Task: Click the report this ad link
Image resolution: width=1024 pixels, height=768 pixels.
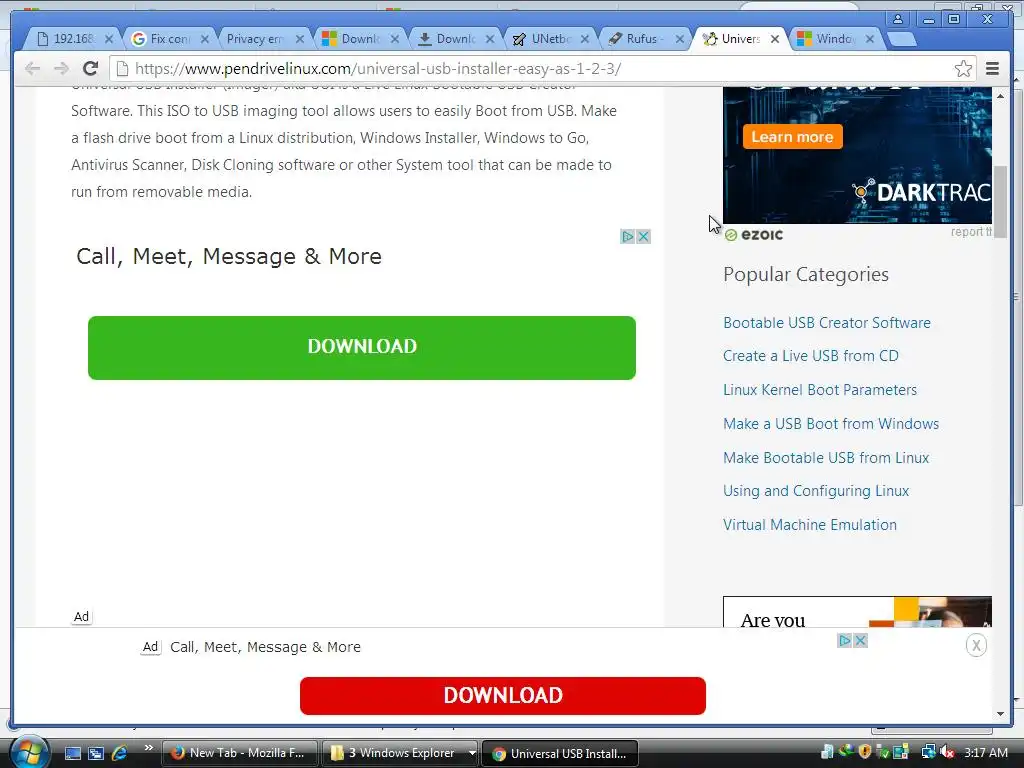Action: [971, 232]
